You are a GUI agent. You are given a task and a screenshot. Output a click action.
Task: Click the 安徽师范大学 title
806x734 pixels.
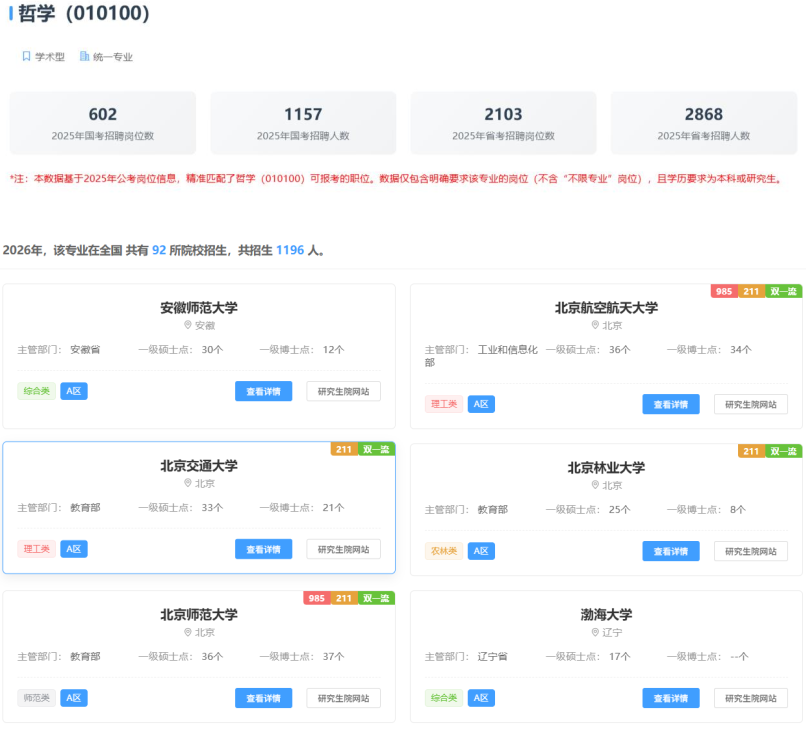199,308
